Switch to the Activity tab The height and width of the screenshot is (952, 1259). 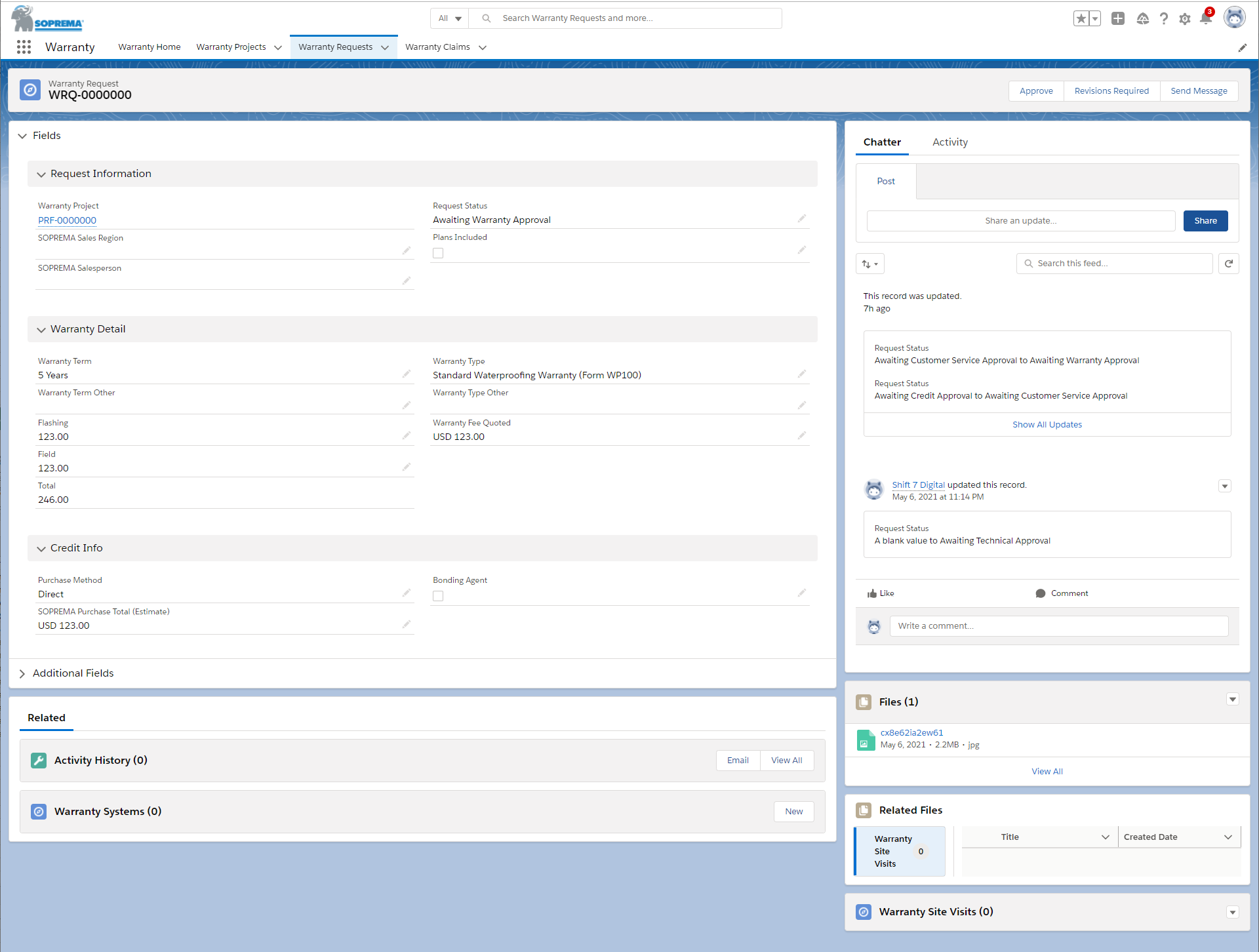[950, 142]
